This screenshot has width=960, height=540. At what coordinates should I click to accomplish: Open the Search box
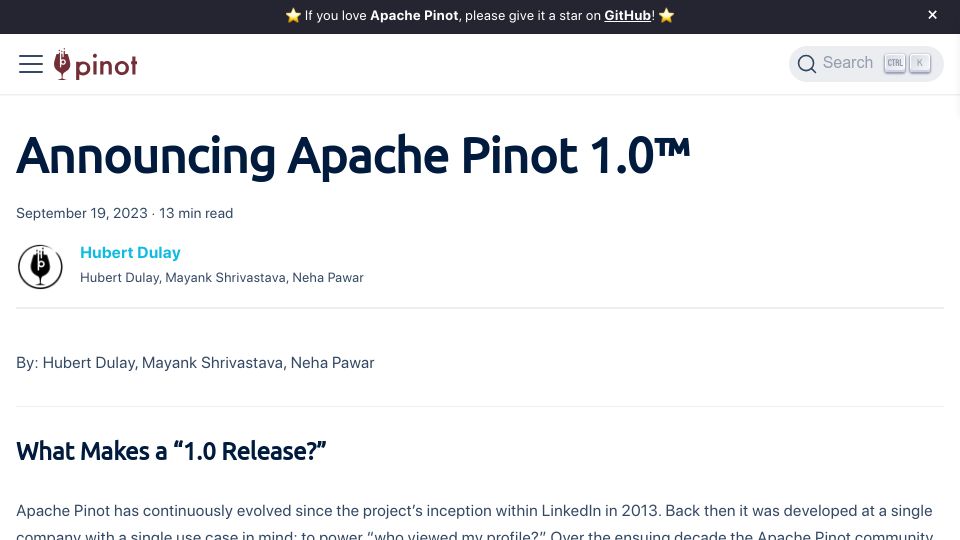pyautogui.click(x=866, y=63)
